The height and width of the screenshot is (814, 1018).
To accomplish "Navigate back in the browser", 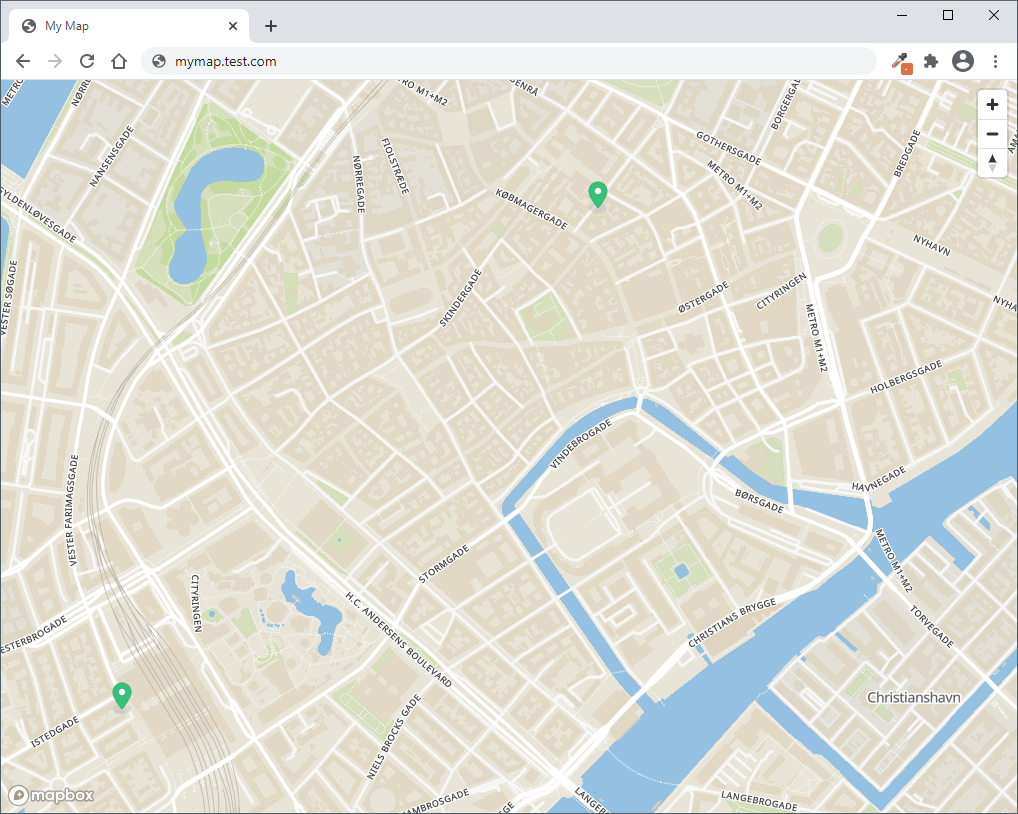I will 23,61.
